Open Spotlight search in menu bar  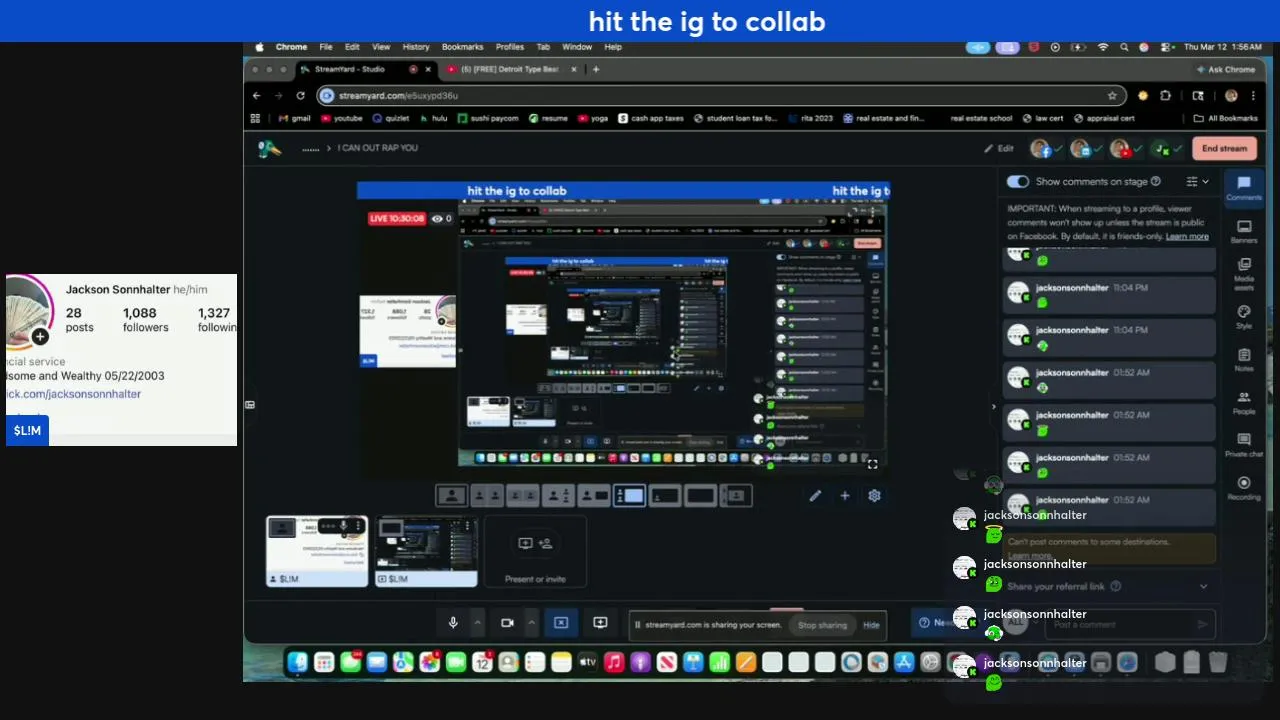(1124, 47)
